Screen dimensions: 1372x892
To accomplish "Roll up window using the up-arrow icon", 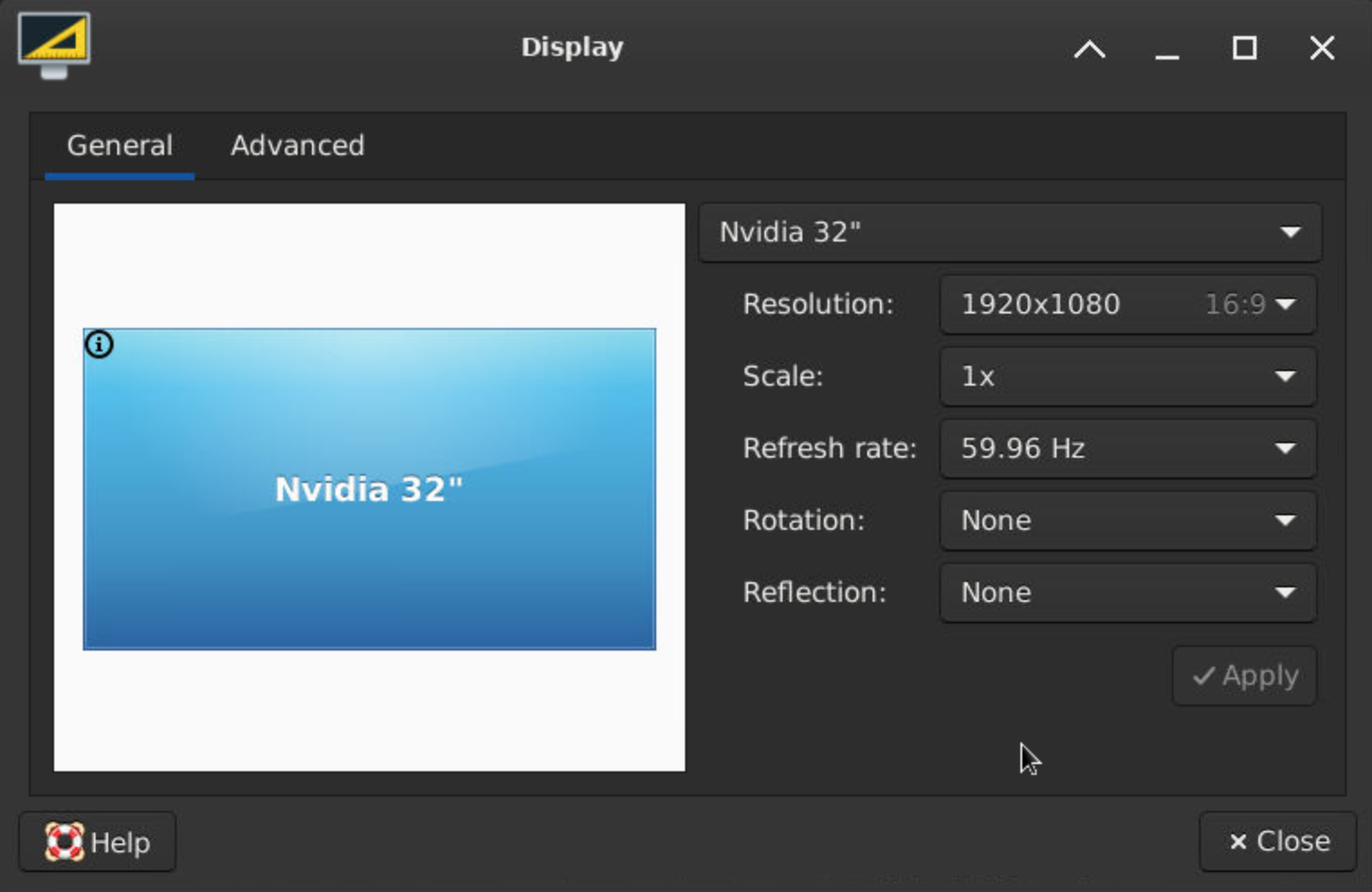I will [x=1090, y=49].
